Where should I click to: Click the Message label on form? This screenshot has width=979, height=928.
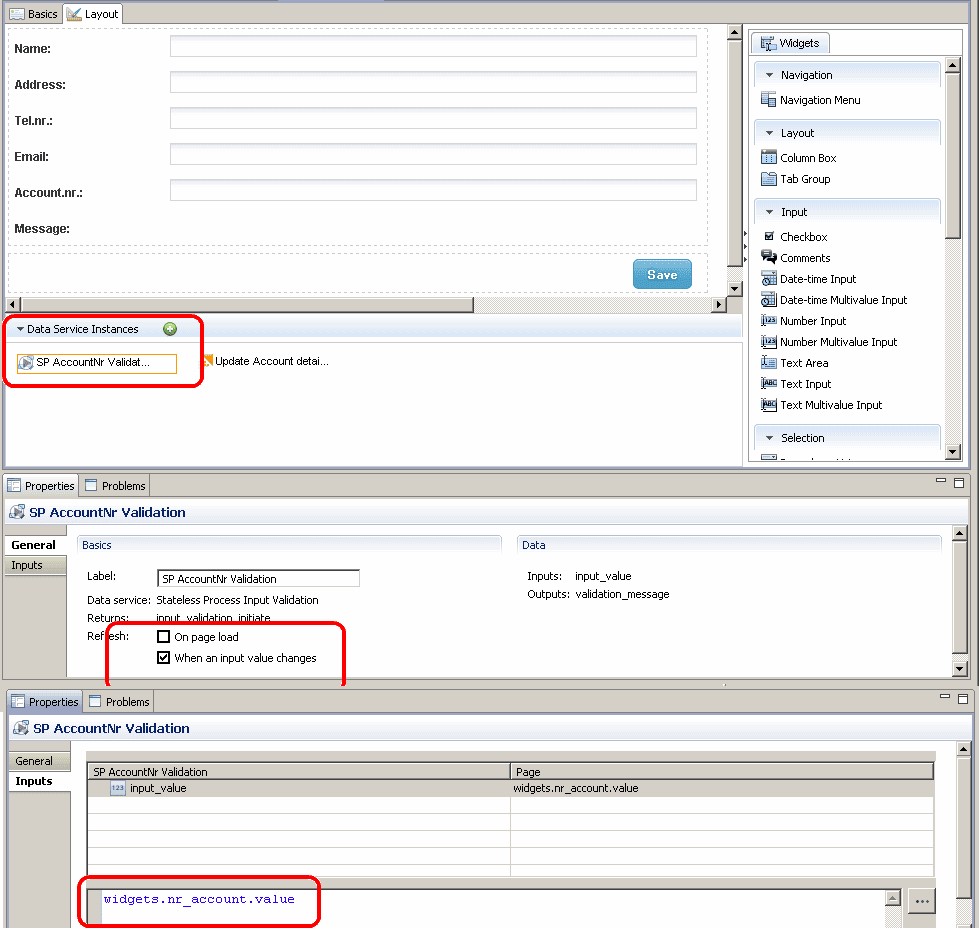[42, 229]
